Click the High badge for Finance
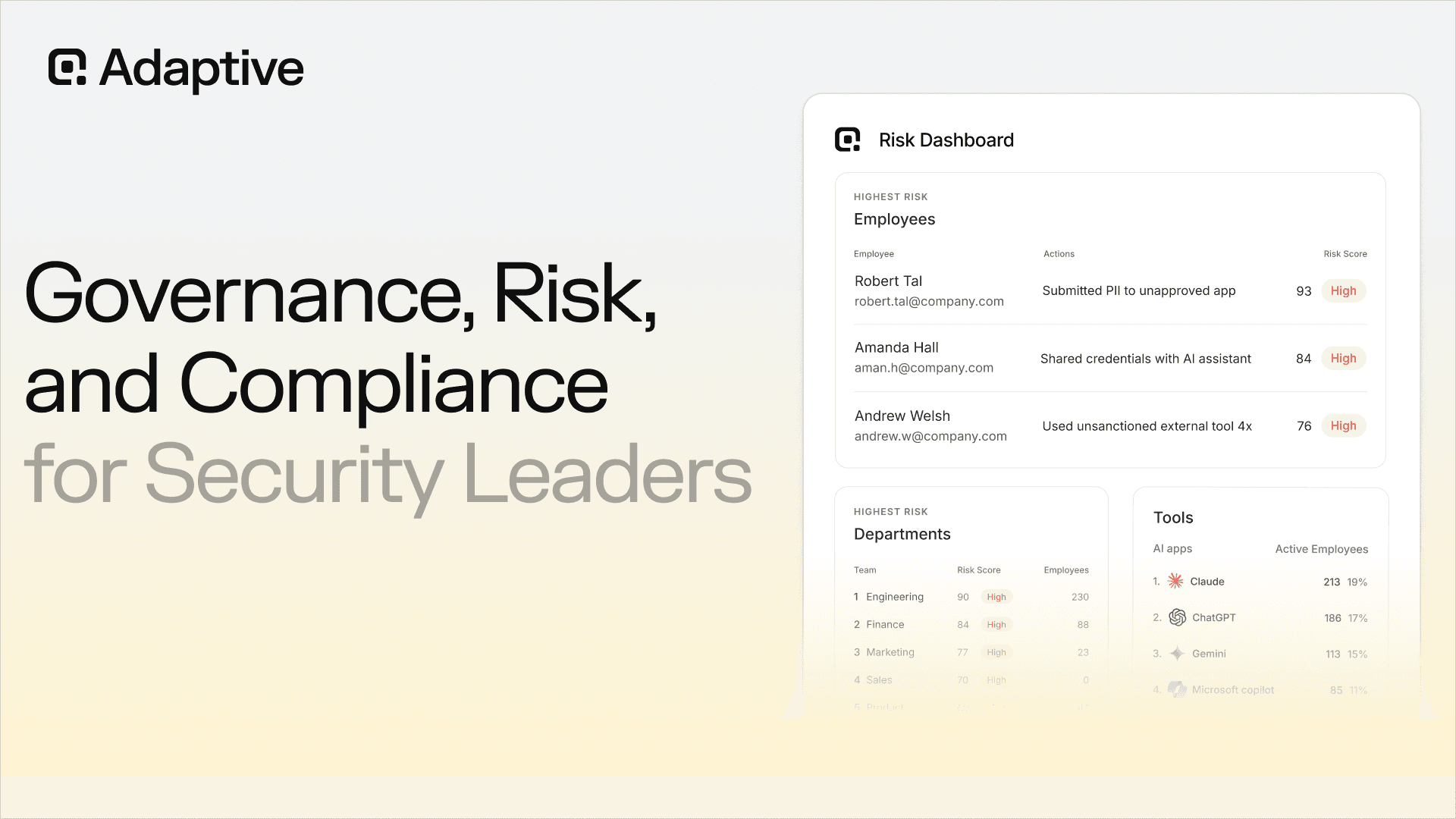 (996, 625)
